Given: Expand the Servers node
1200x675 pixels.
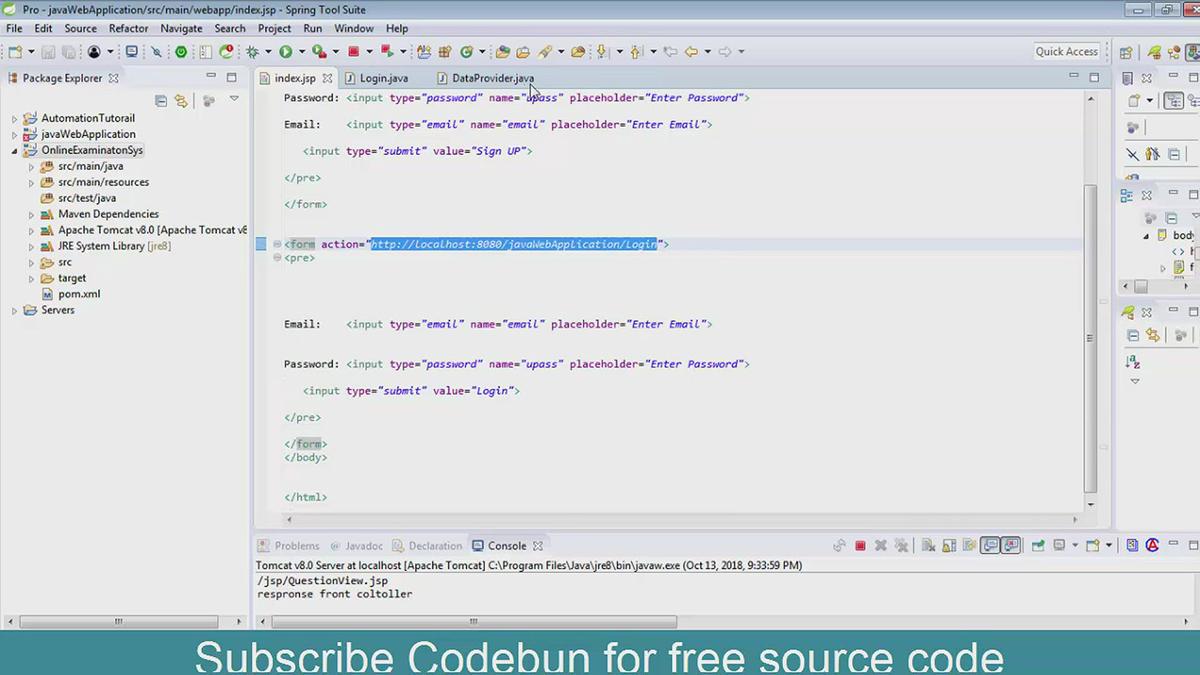Looking at the screenshot, I should tap(15, 310).
